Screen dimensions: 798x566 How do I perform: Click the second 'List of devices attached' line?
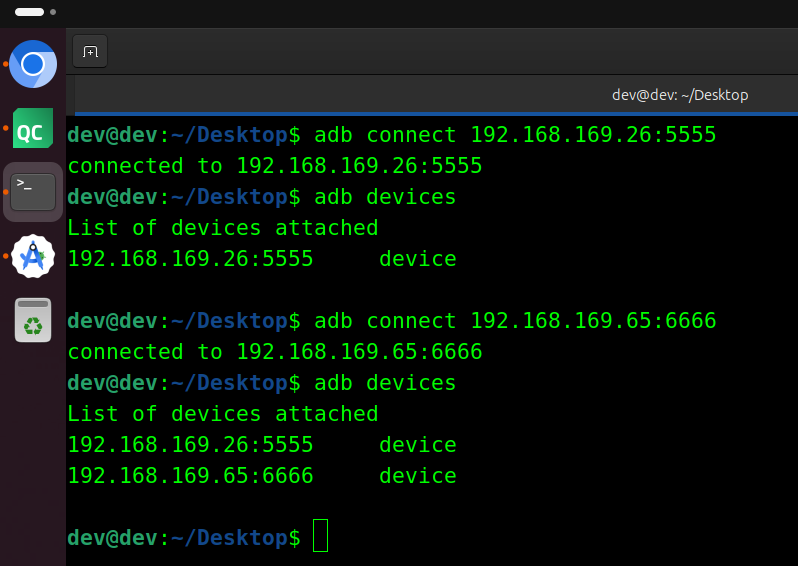tap(223, 414)
